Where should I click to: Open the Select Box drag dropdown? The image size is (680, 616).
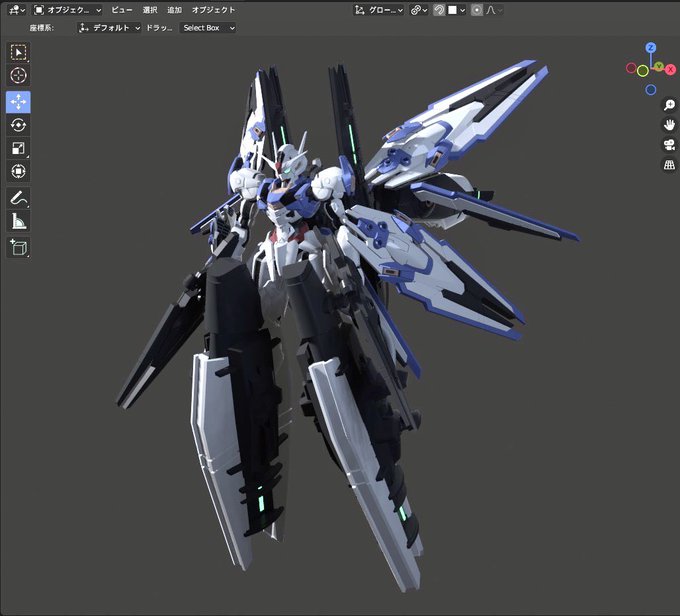208,28
